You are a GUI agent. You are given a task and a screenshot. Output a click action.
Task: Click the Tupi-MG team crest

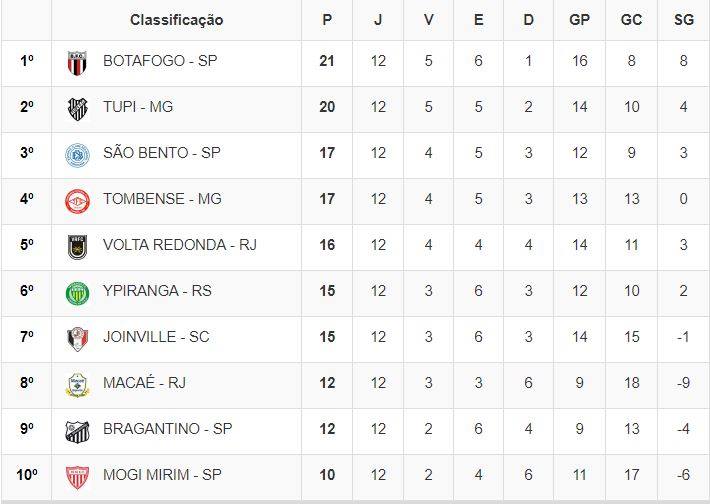click(x=77, y=108)
